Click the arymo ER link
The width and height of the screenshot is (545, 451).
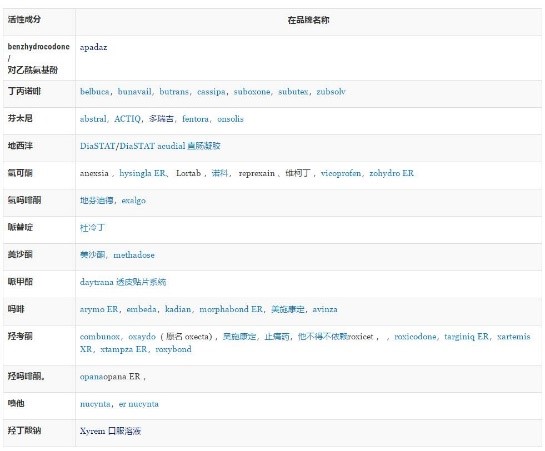[99, 309]
